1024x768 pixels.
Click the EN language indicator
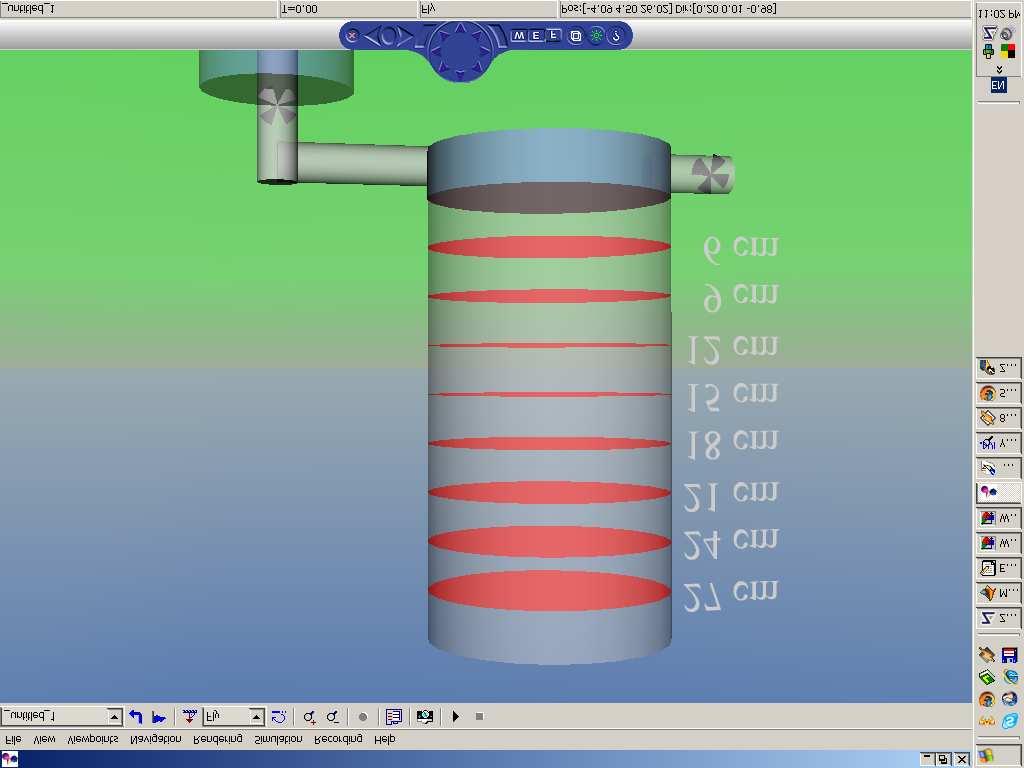click(998, 86)
